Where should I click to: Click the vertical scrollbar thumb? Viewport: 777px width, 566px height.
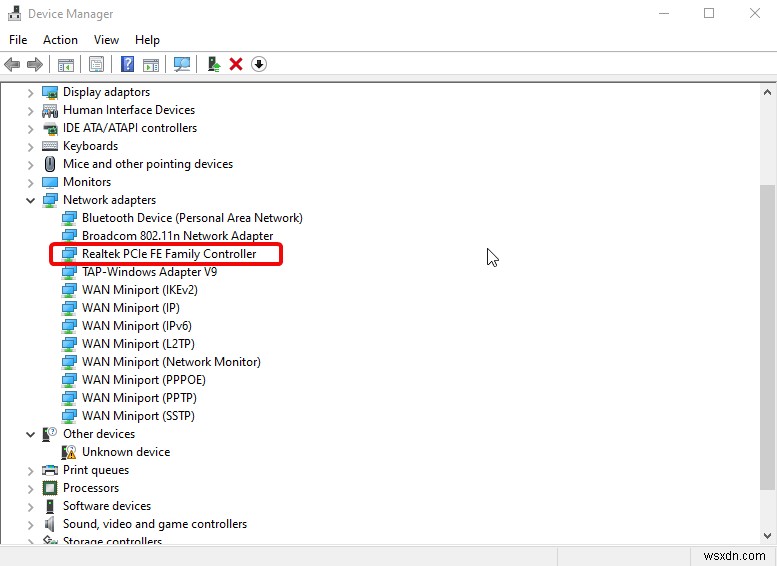coord(767,337)
